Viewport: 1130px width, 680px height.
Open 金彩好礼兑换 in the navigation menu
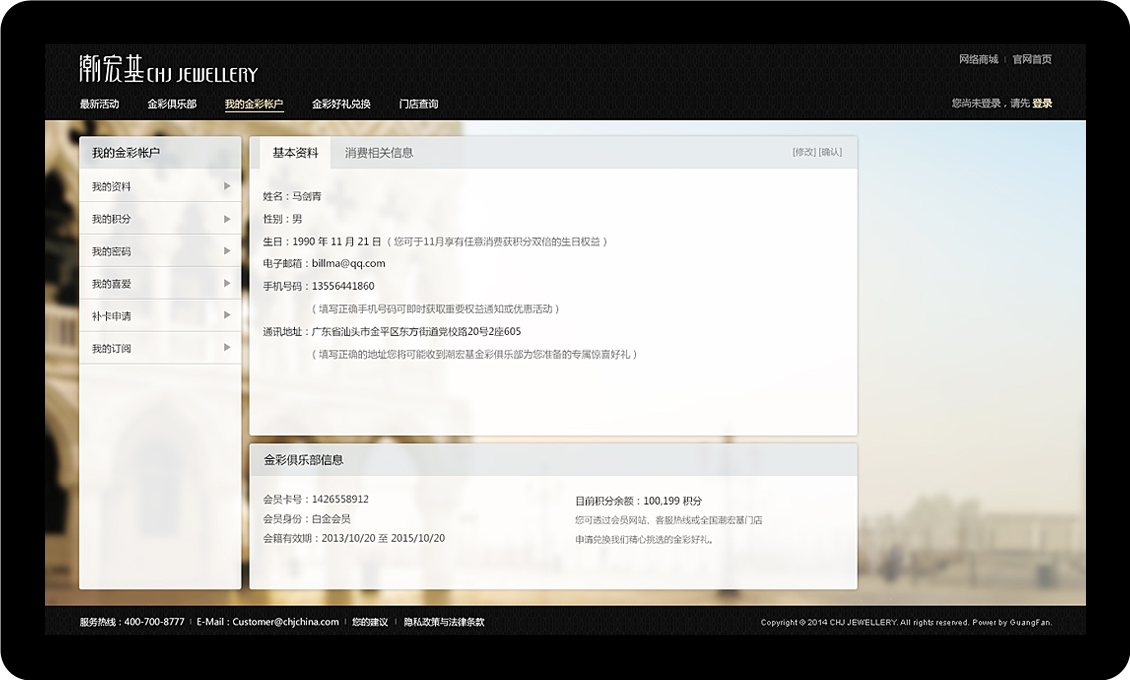pyautogui.click(x=341, y=104)
